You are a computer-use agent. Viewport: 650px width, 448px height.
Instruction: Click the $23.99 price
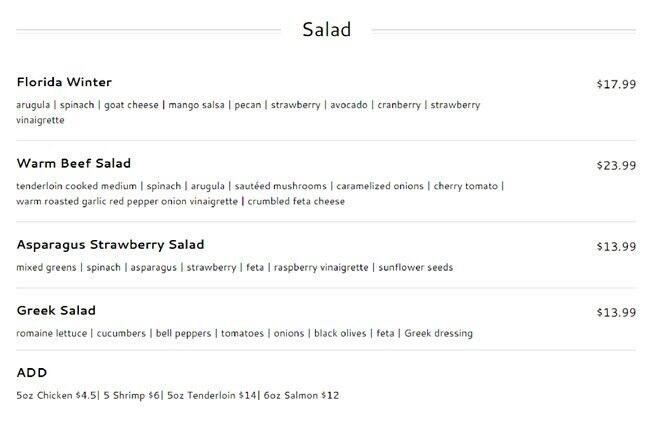[x=615, y=165]
